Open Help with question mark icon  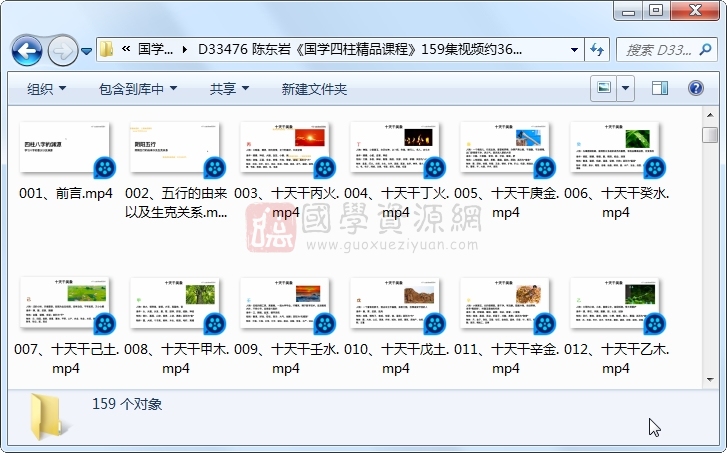pos(696,88)
